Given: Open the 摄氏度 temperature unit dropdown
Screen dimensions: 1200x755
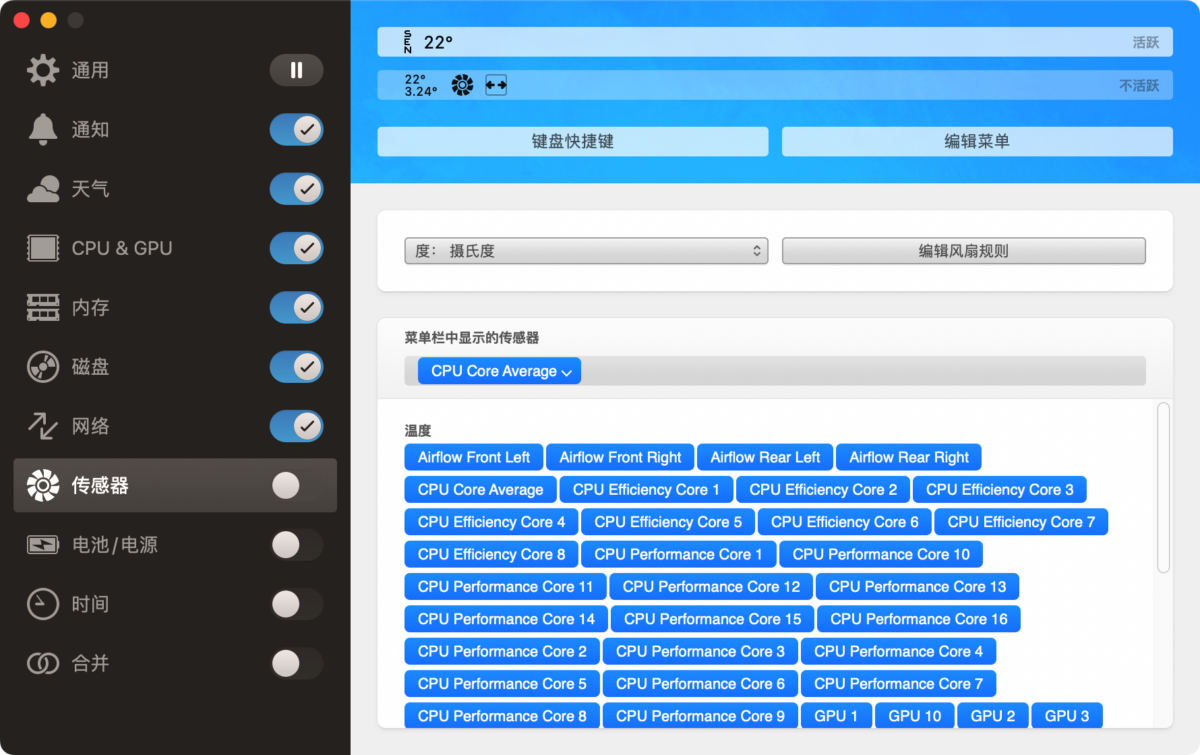Looking at the screenshot, I should (x=586, y=250).
